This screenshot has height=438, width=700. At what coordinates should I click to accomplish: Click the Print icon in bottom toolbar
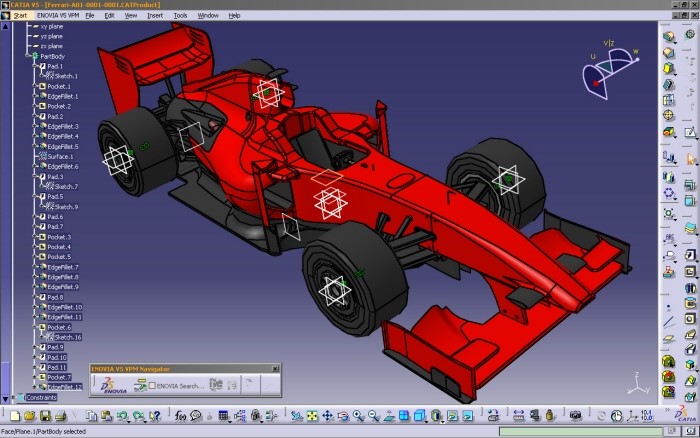pyautogui.click(x=61, y=415)
